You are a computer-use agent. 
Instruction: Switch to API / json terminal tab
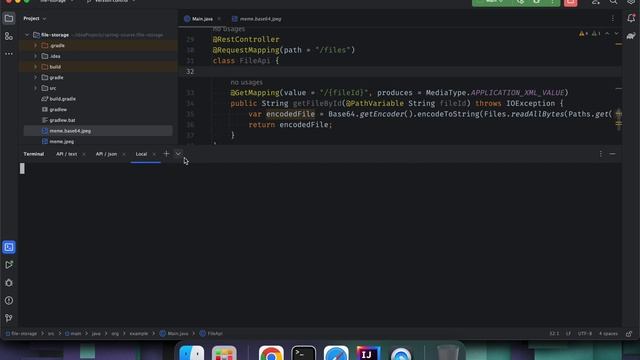[x=106, y=154]
